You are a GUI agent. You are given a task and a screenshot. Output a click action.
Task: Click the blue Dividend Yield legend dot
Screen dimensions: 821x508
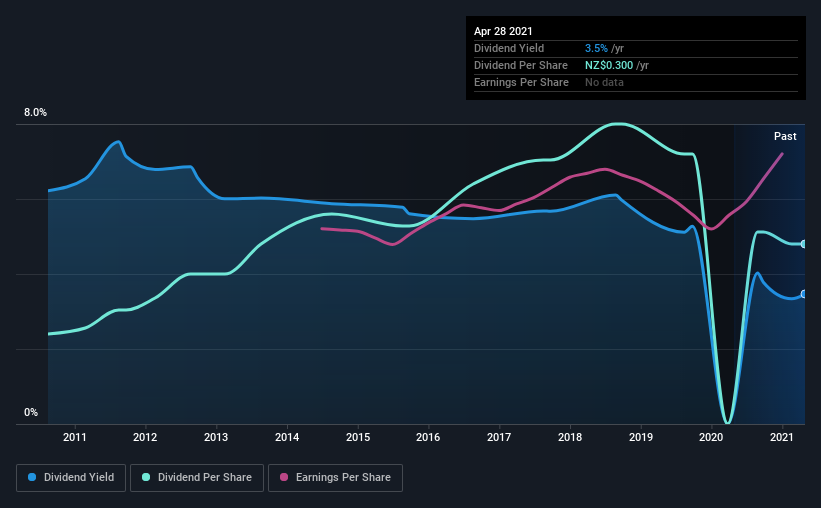pyautogui.click(x=32, y=477)
